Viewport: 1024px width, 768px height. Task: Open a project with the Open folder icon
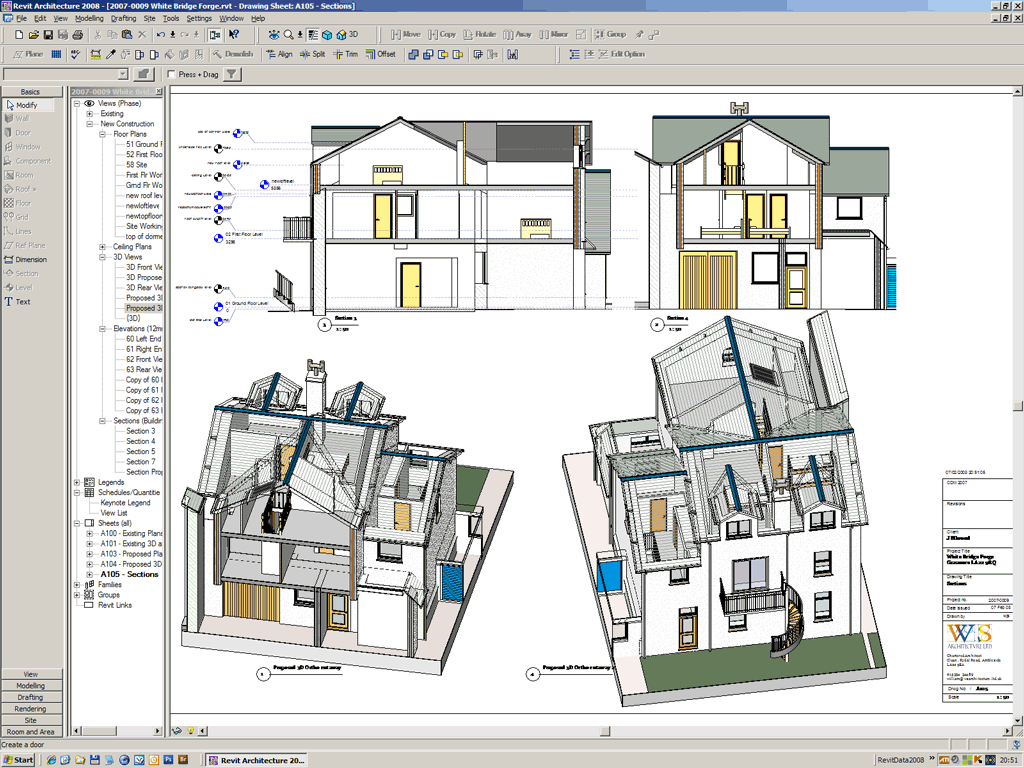(33, 35)
